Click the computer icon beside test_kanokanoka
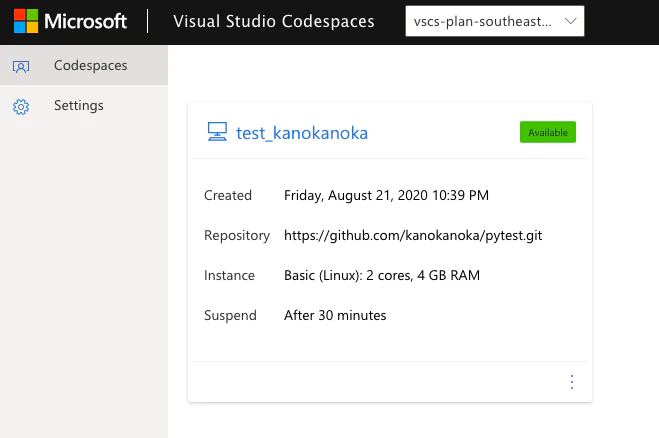The image size is (659, 438). [x=217, y=132]
